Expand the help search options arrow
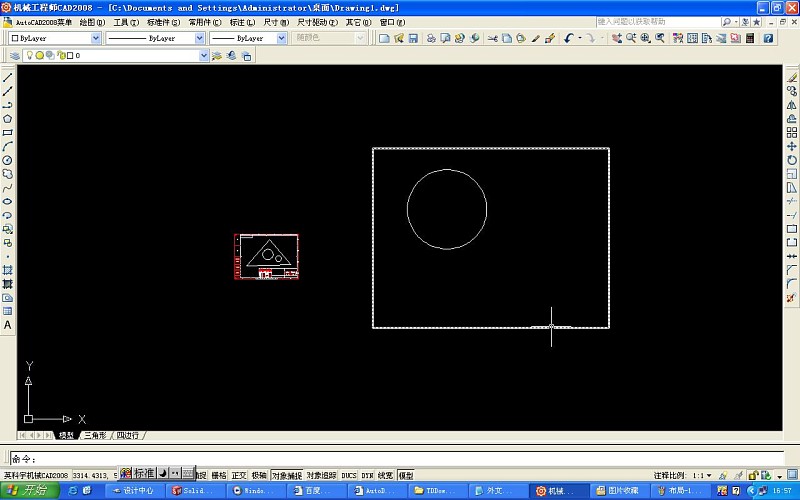 (736, 22)
